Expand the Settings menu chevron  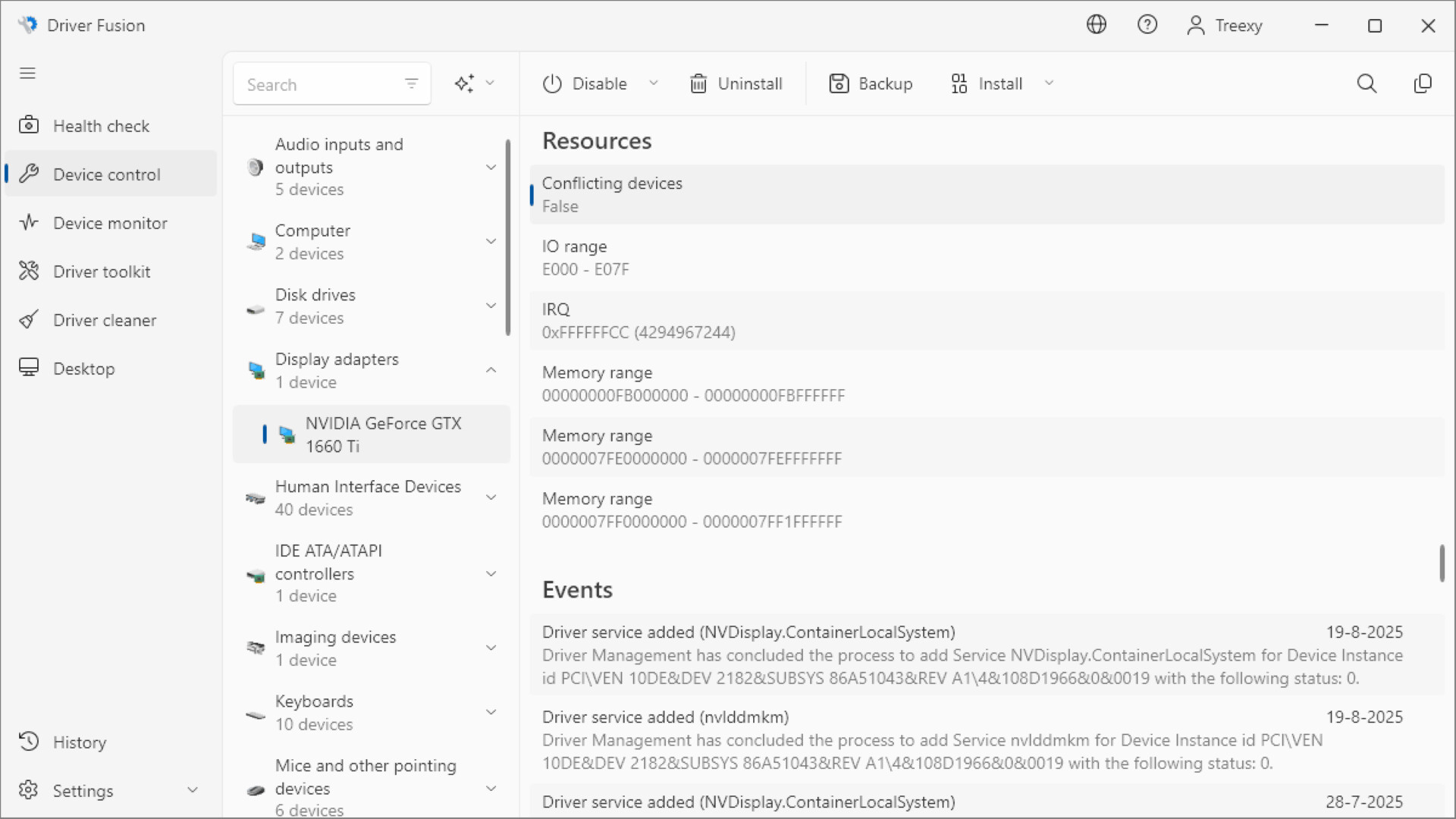tap(193, 789)
